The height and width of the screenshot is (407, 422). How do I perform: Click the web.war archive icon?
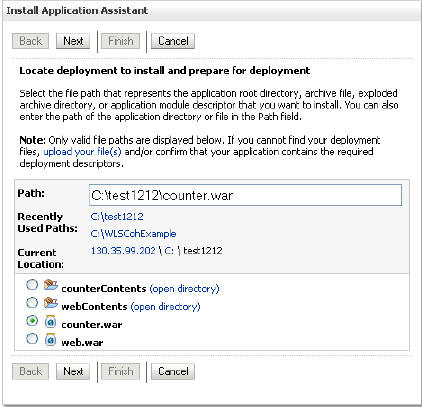(x=50, y=340)
